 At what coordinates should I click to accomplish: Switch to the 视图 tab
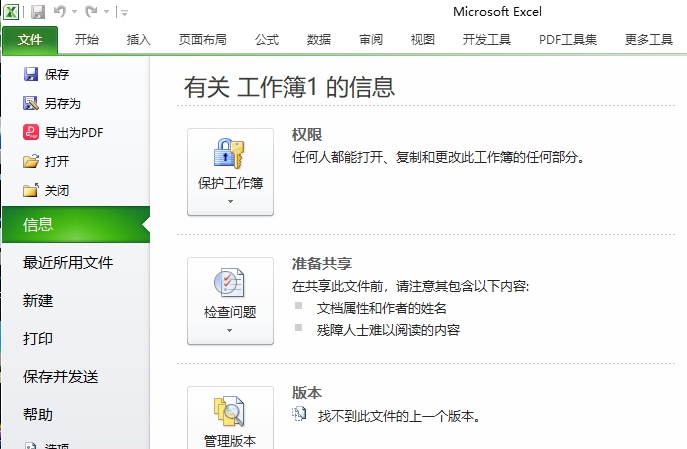click(x=422, y=40)
